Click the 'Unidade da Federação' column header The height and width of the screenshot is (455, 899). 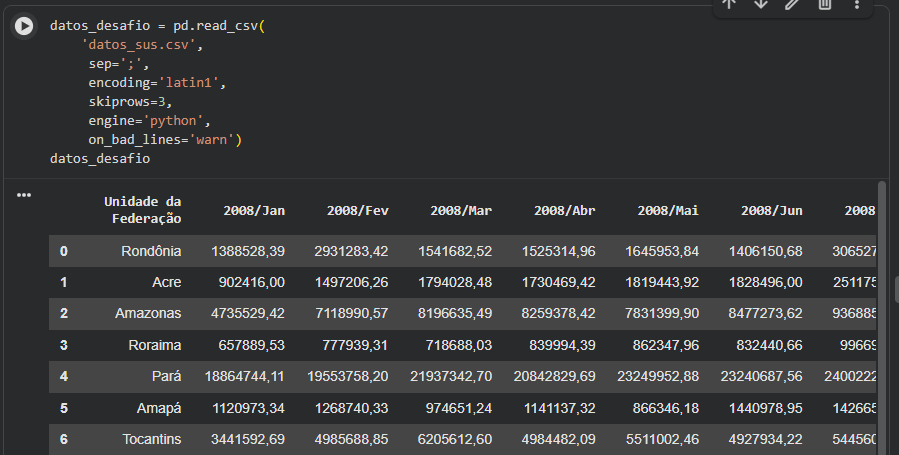click(143, 210)
